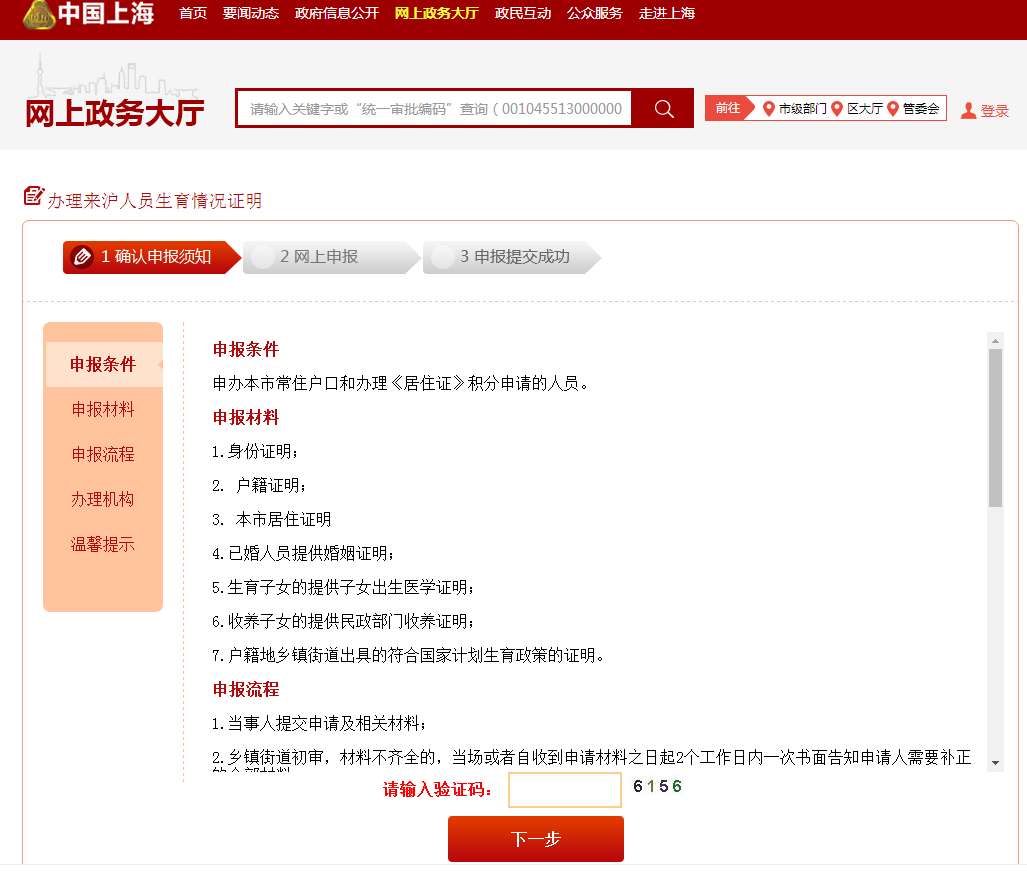
Task: Focus the verification code input box
Action: [565, 789]
